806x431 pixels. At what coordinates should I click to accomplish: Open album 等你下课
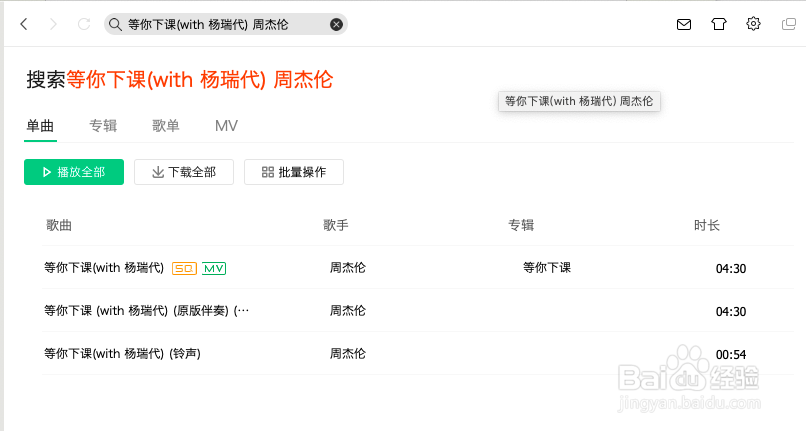547,268
